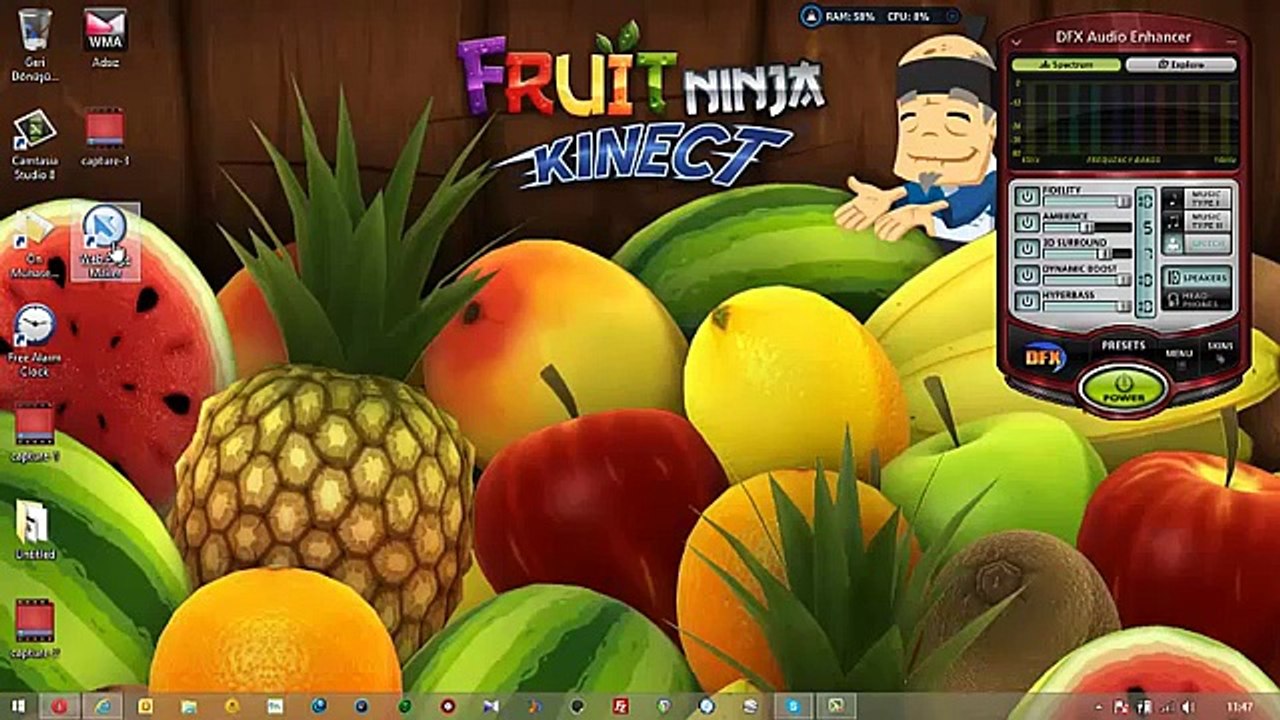Click the Fidelity slider in DFX
The width and height of the screenshot is (1280, 720).
(x=1087, y=201)
